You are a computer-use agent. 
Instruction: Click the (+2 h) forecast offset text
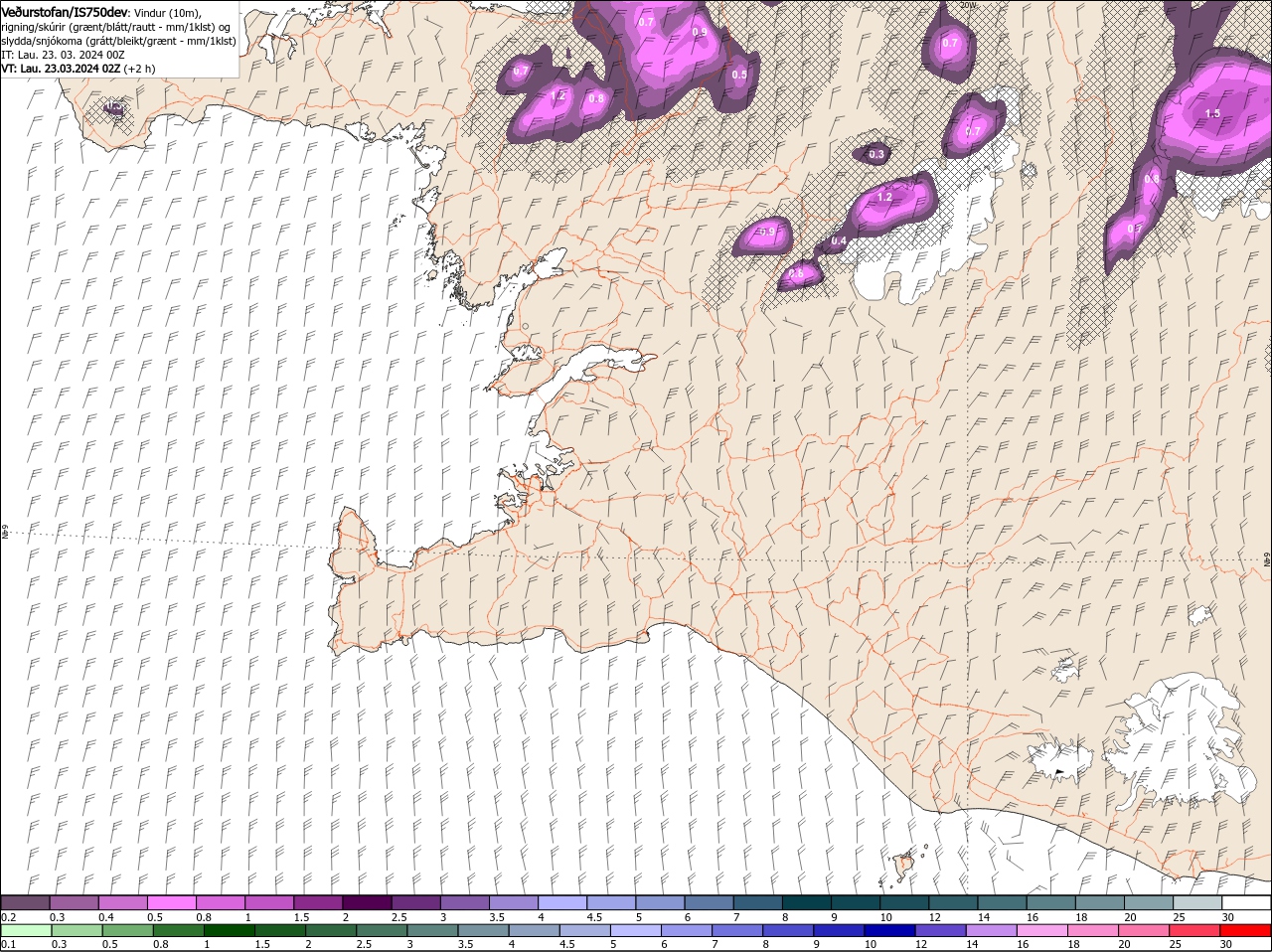(x=139, y=69)
